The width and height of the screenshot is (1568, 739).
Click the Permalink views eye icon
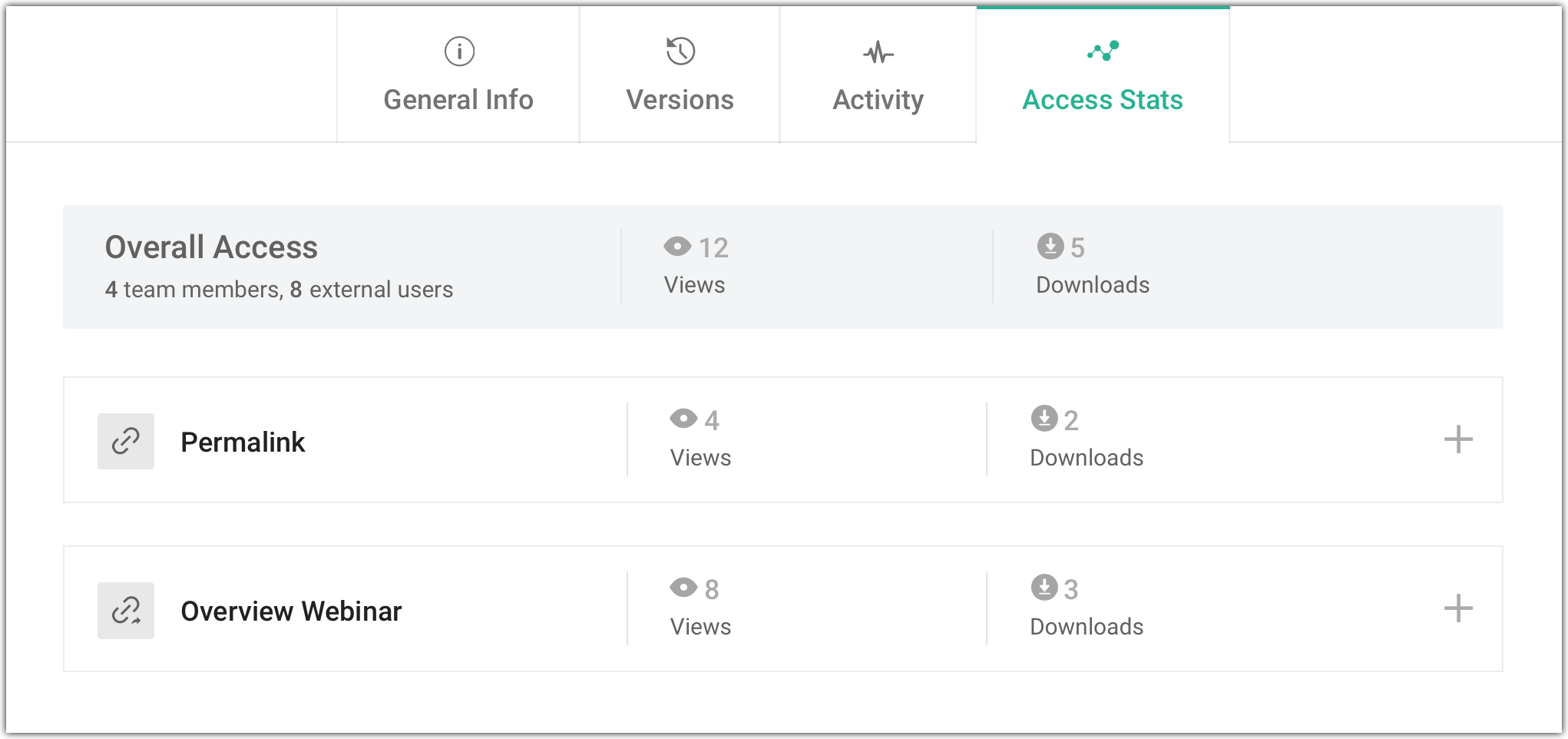point(683,419)
